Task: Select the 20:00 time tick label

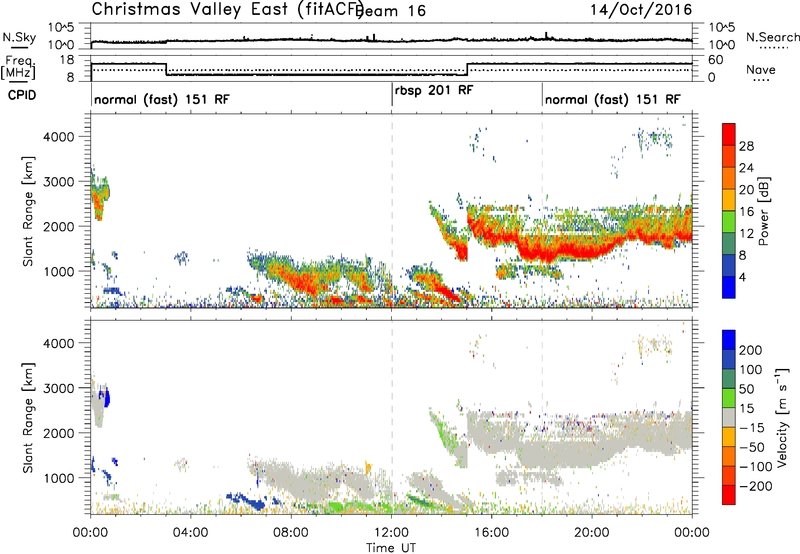Action: coord(592,533)
